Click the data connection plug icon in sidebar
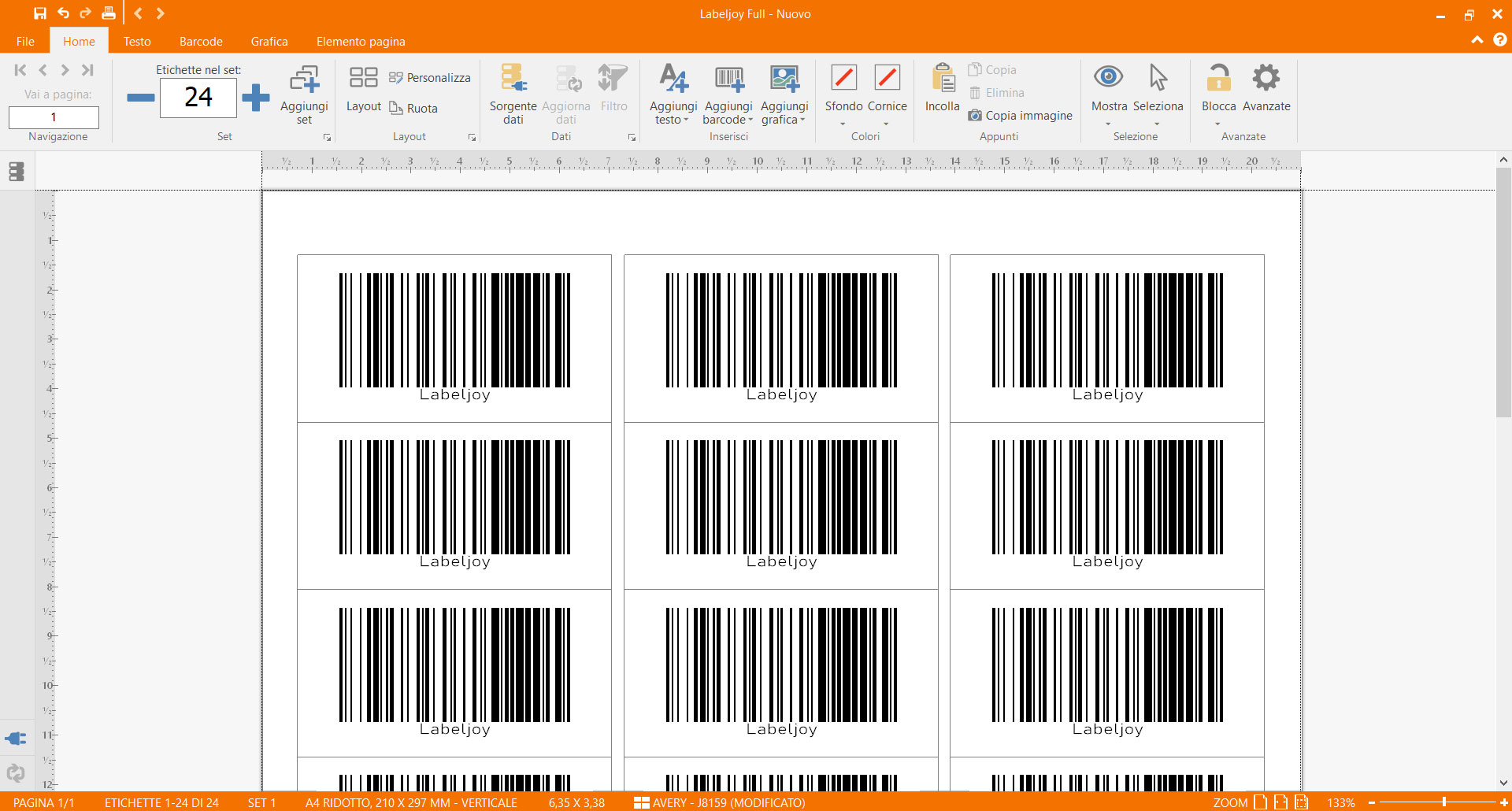This screenshot has width=1512, height=811. coord(16,739)
